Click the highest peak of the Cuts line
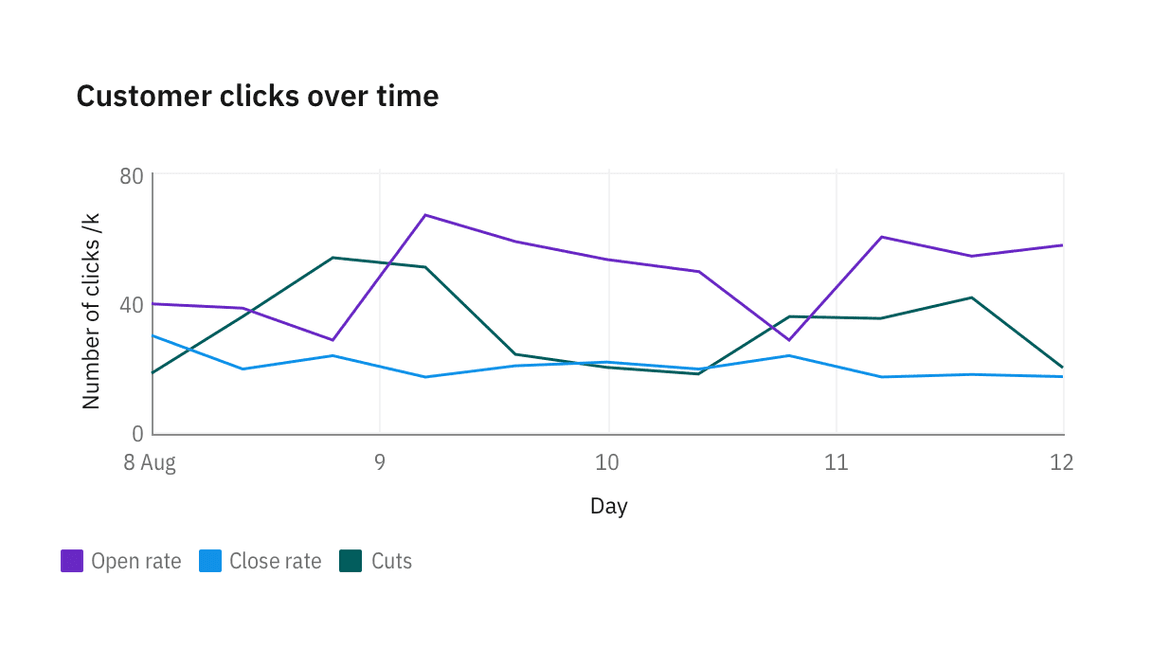1152x648 pixels. tap(333, 258)
